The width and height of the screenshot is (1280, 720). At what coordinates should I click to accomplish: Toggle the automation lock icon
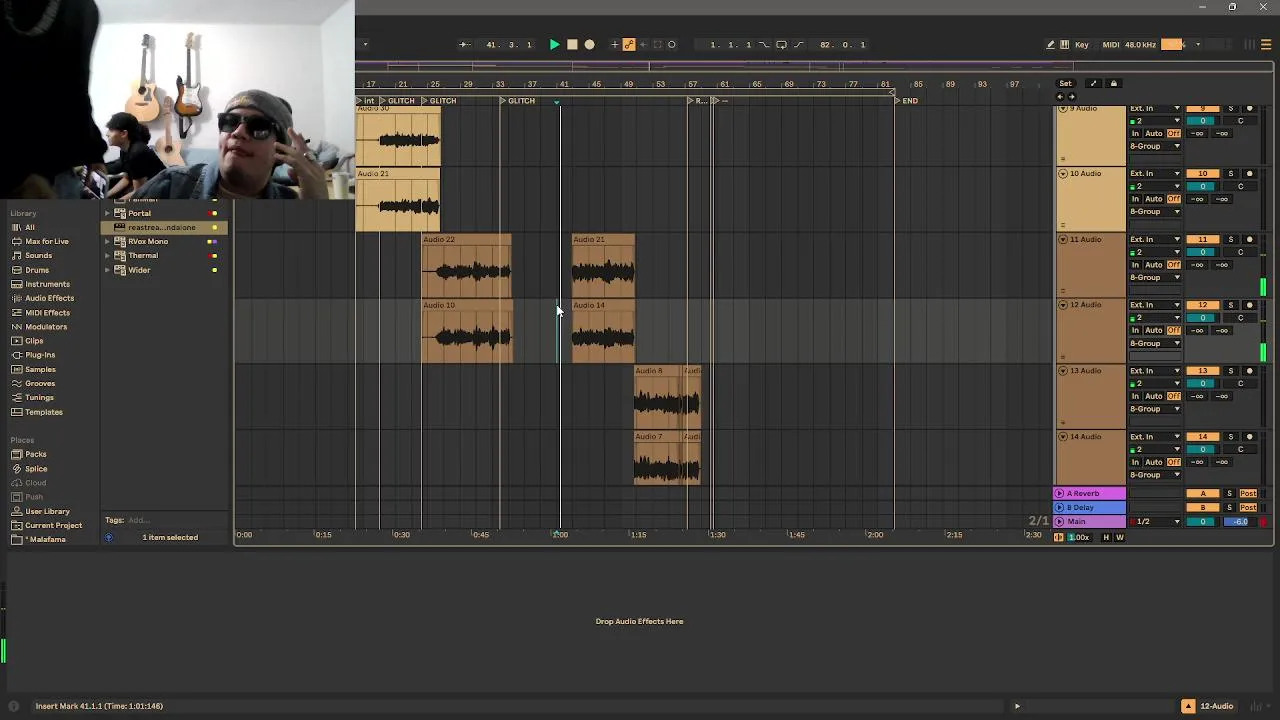(x=1114, y=84)
